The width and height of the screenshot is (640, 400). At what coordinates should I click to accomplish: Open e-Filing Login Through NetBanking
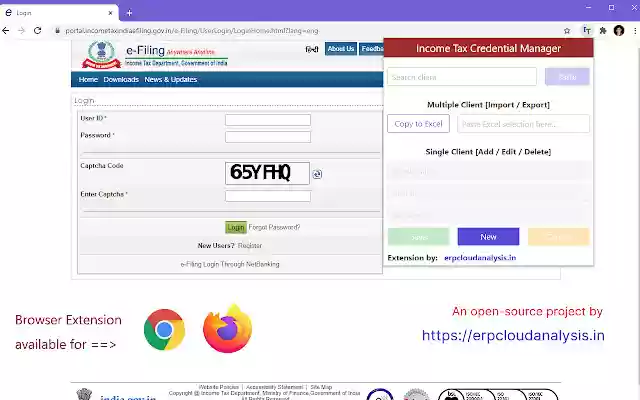(230, 264)
